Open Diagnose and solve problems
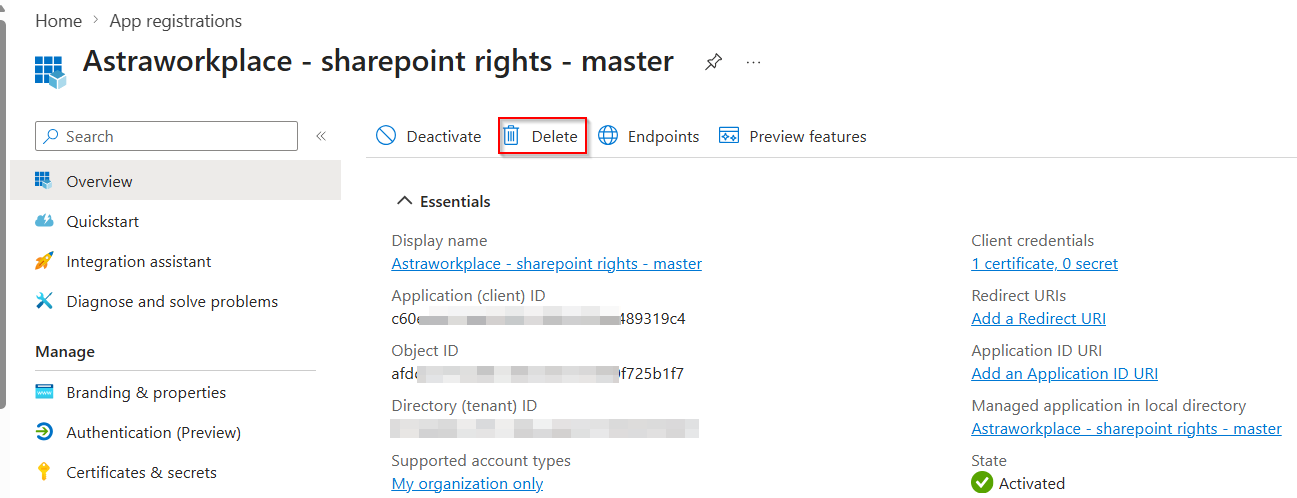 point(171,301)
